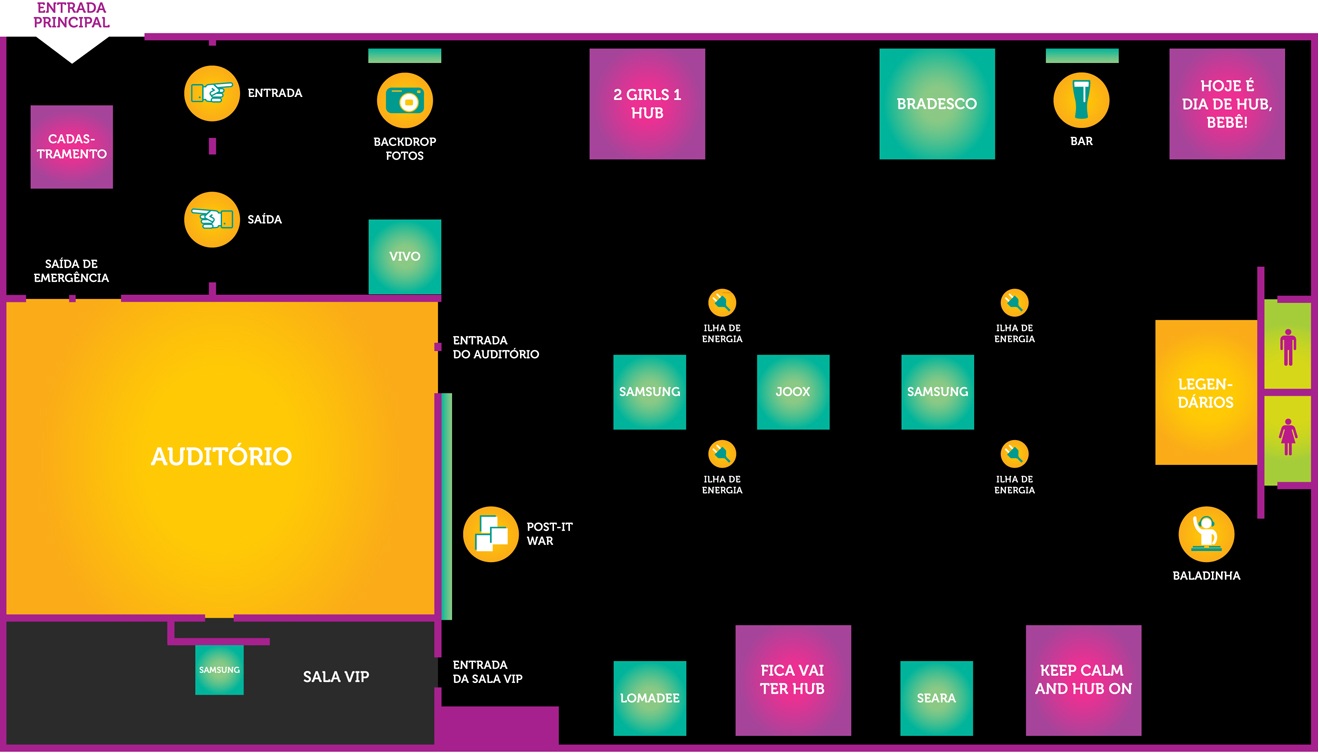Screen dimensions: 1319x753
Task: Select Ilha de Energia plug icon nearest Lomadee
Action: [x=722, y=454]
